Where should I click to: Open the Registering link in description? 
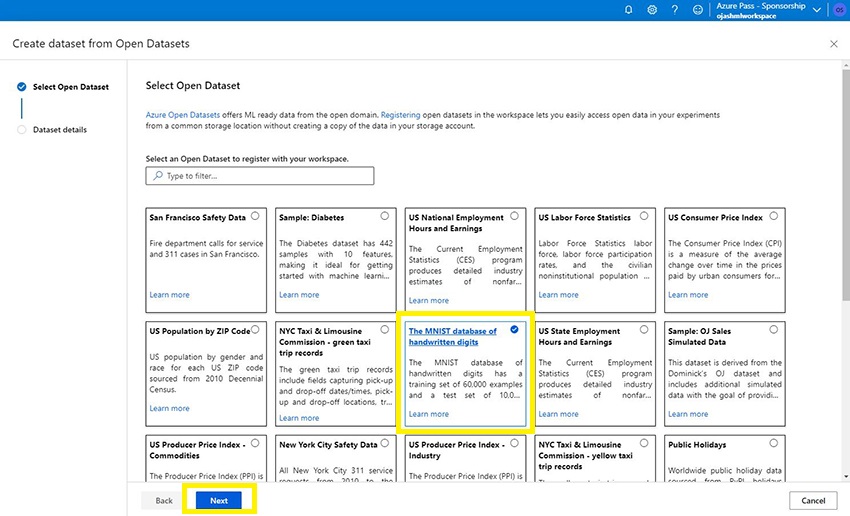(400, 115)
